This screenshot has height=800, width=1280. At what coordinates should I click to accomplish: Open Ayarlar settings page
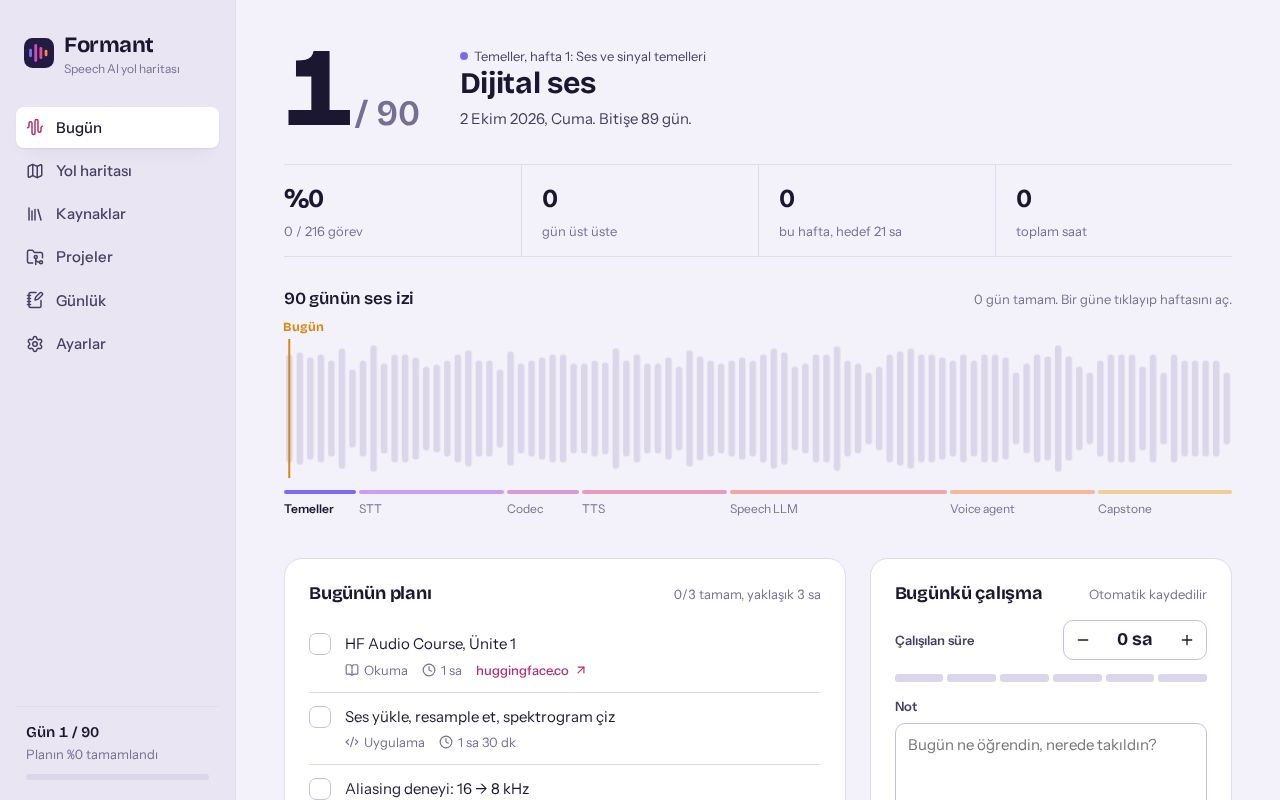117,344
